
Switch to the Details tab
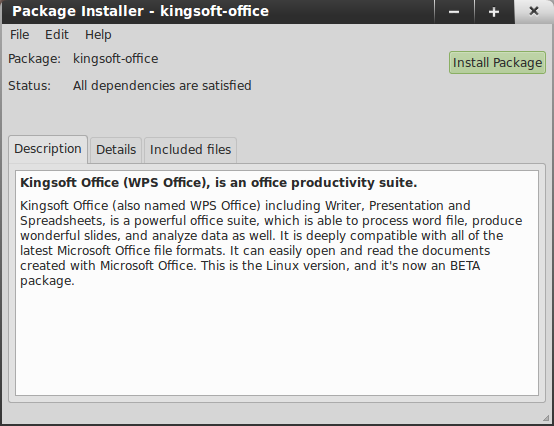click(116, 150)
